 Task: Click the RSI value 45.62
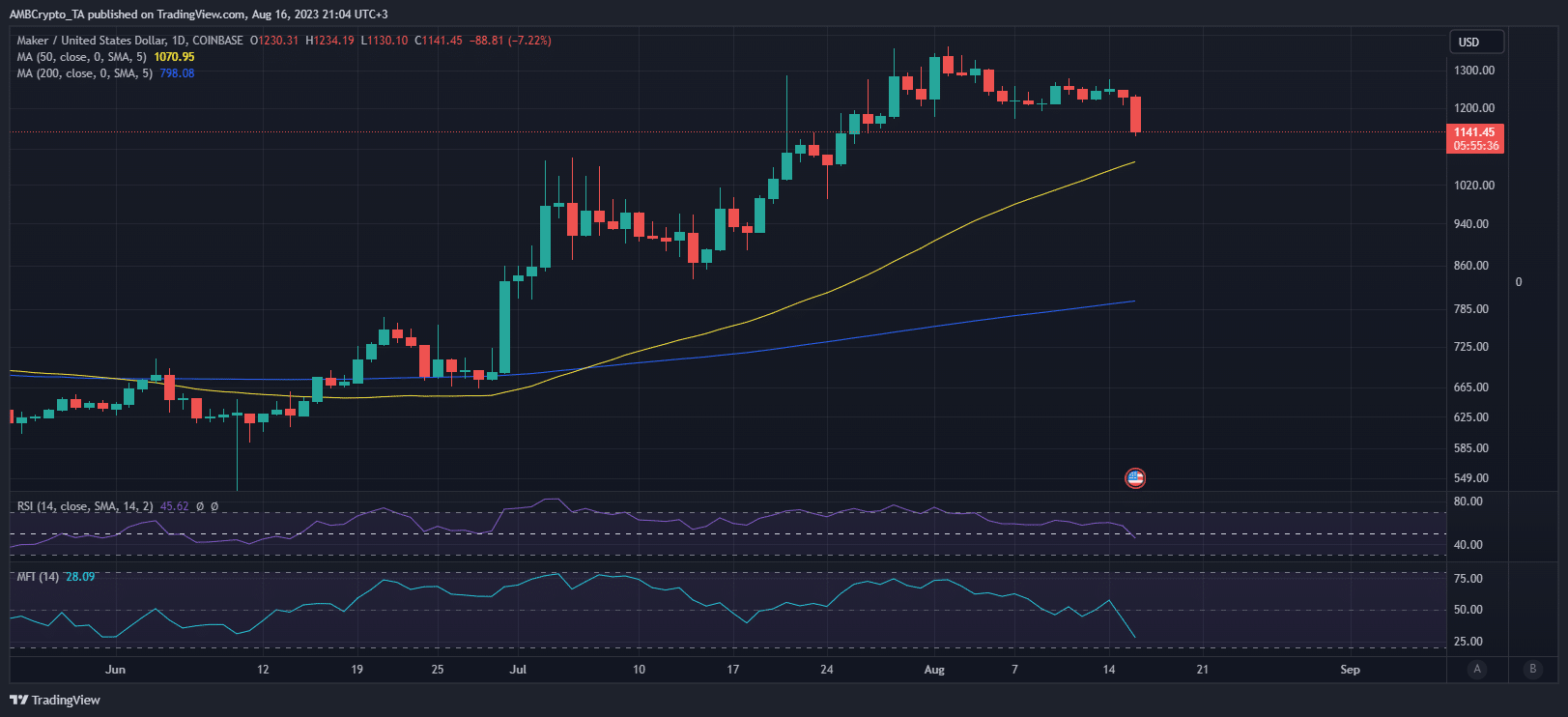tap(175, 506)
